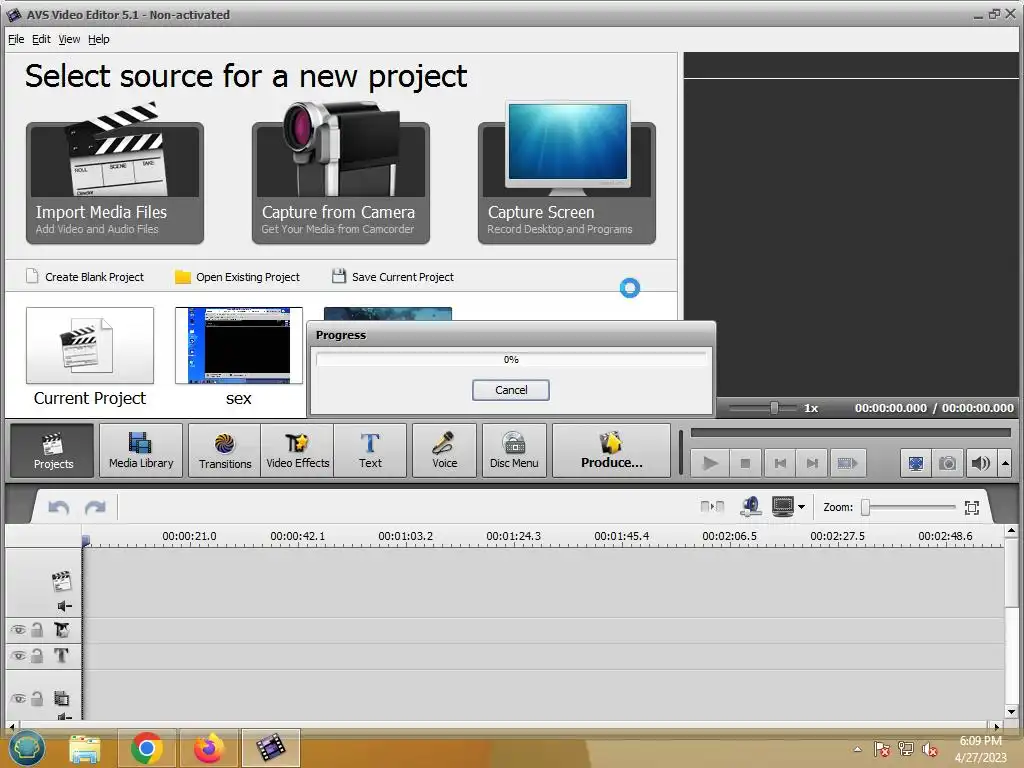Click the split clip timeline icon

point(712,507)
